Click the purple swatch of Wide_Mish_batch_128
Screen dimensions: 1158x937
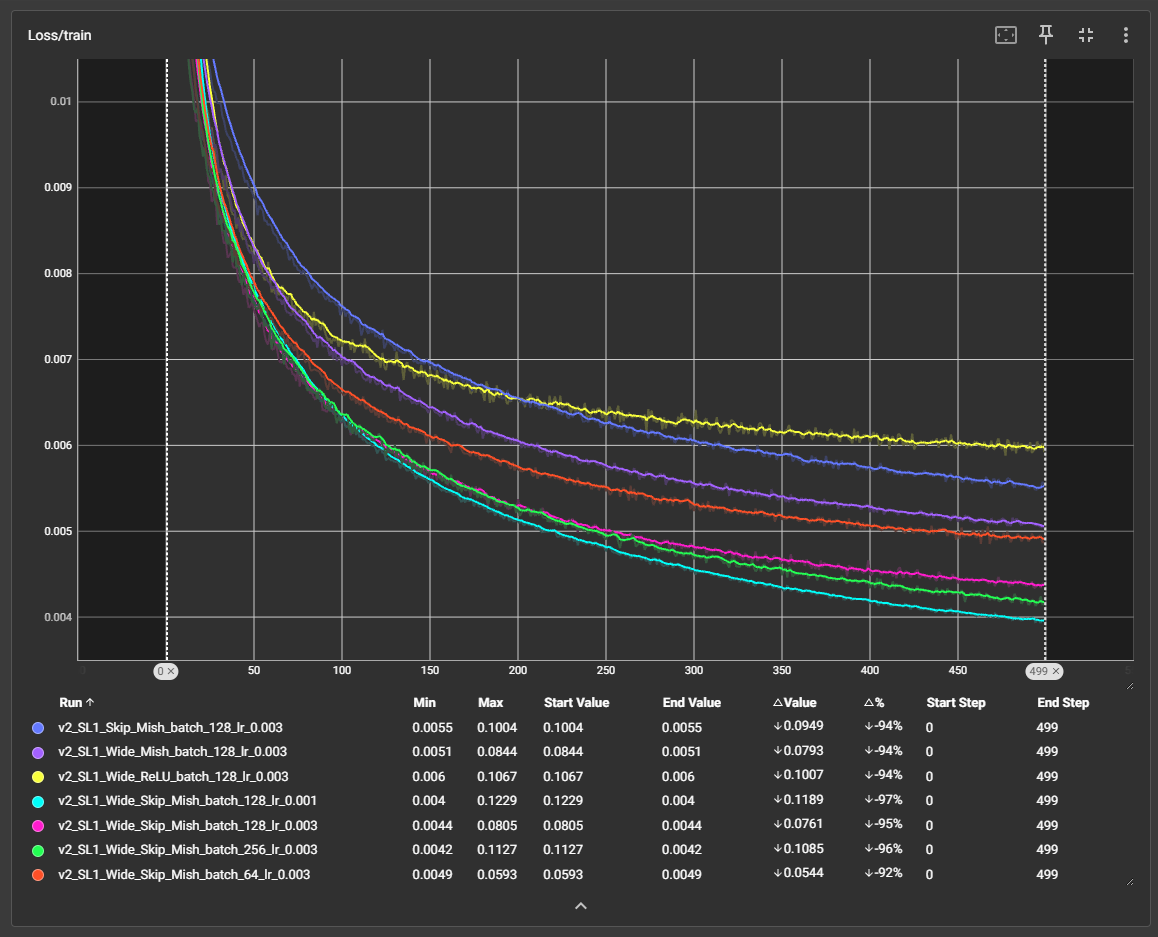[x=38, y=752]
